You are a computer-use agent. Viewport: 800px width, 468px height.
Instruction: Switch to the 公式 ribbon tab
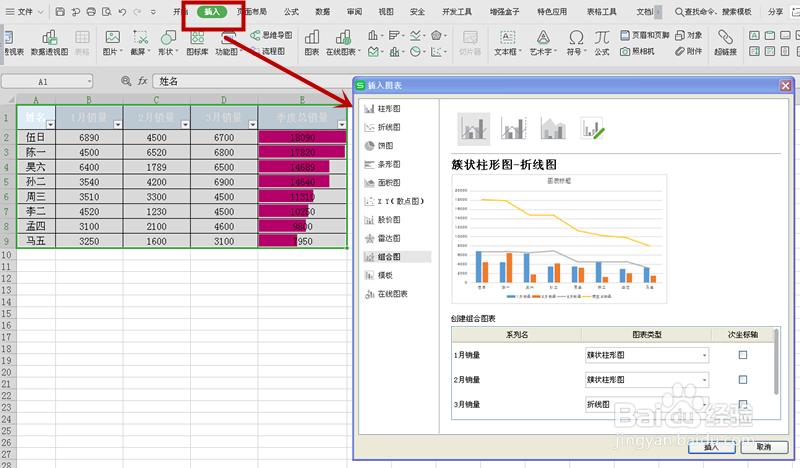tap(291, 11)
